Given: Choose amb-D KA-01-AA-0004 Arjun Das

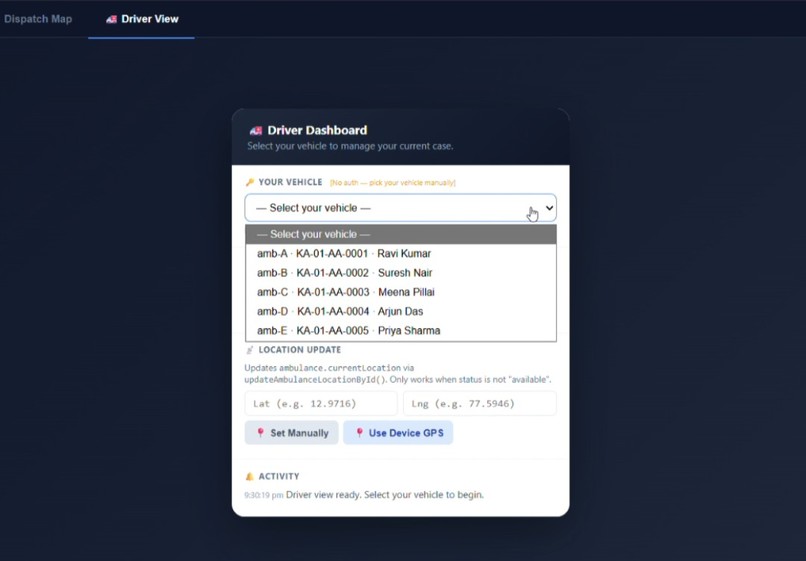Looking at the screenshot, I should 401,312.
